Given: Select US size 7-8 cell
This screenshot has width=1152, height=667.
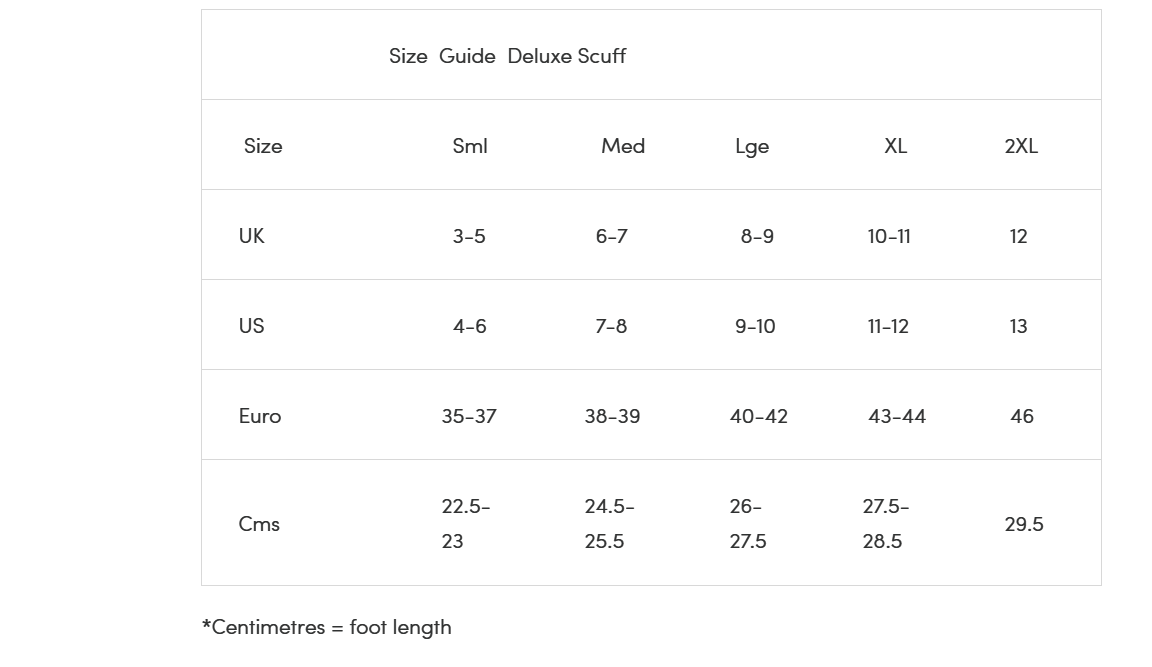Looking at the screenshot, I should [x=611, y=325].
